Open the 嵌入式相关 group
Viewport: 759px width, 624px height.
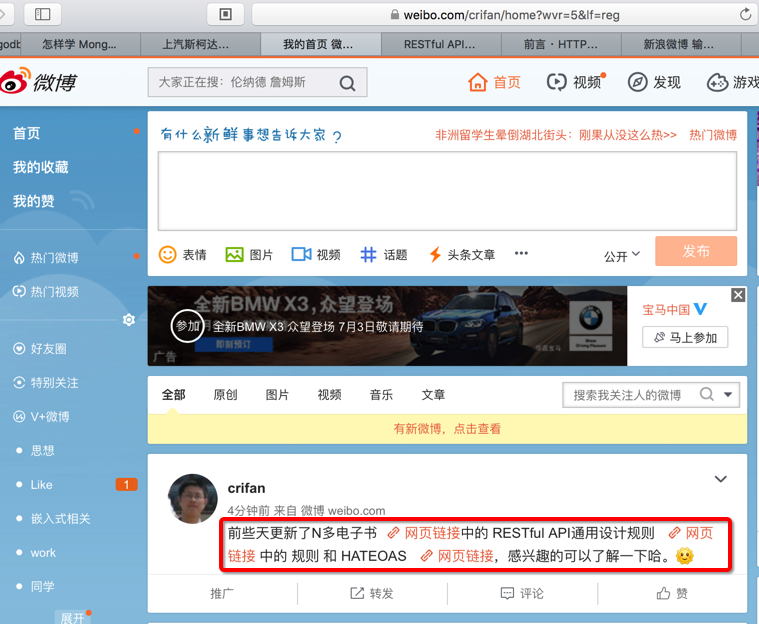[61, 518]
